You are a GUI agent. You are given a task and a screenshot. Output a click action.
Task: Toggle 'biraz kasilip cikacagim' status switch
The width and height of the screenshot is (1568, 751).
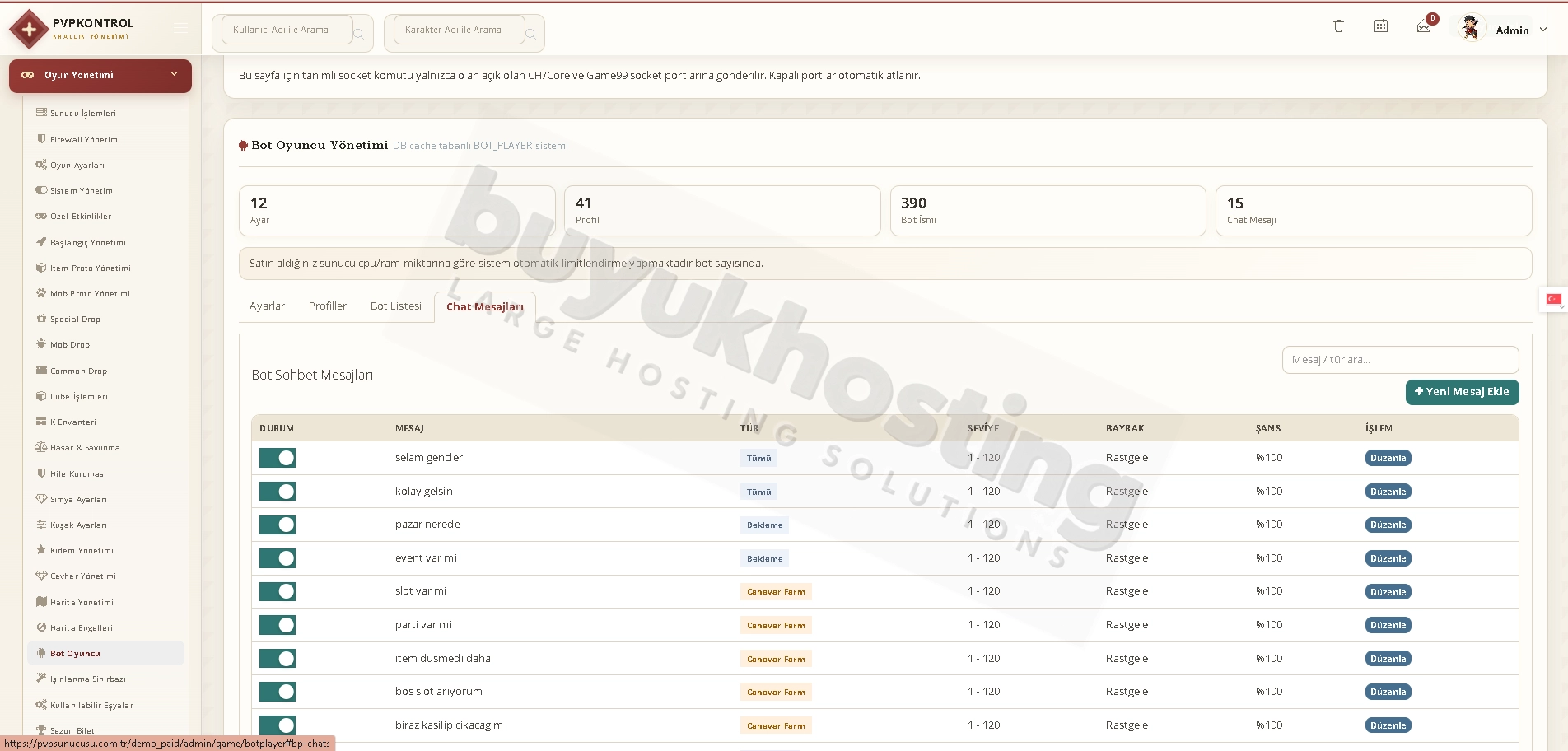point(278,725)
